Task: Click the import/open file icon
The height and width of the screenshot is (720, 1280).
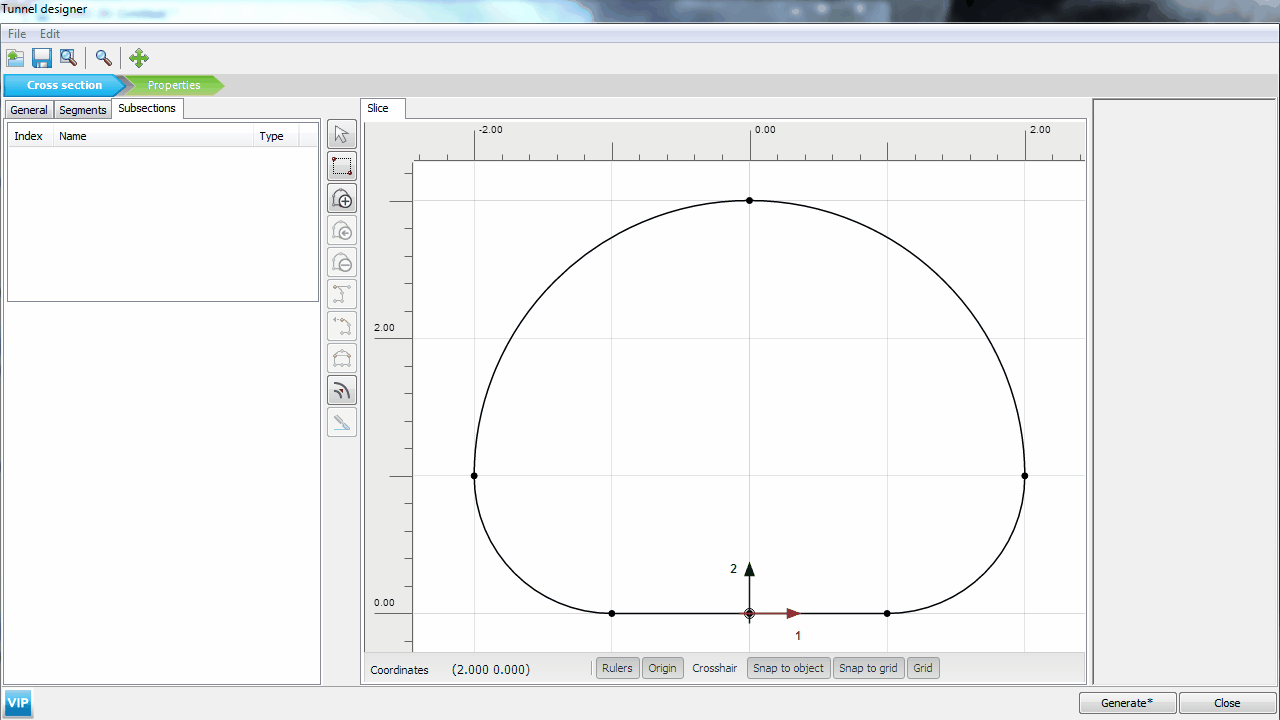Action: (15, 58)
